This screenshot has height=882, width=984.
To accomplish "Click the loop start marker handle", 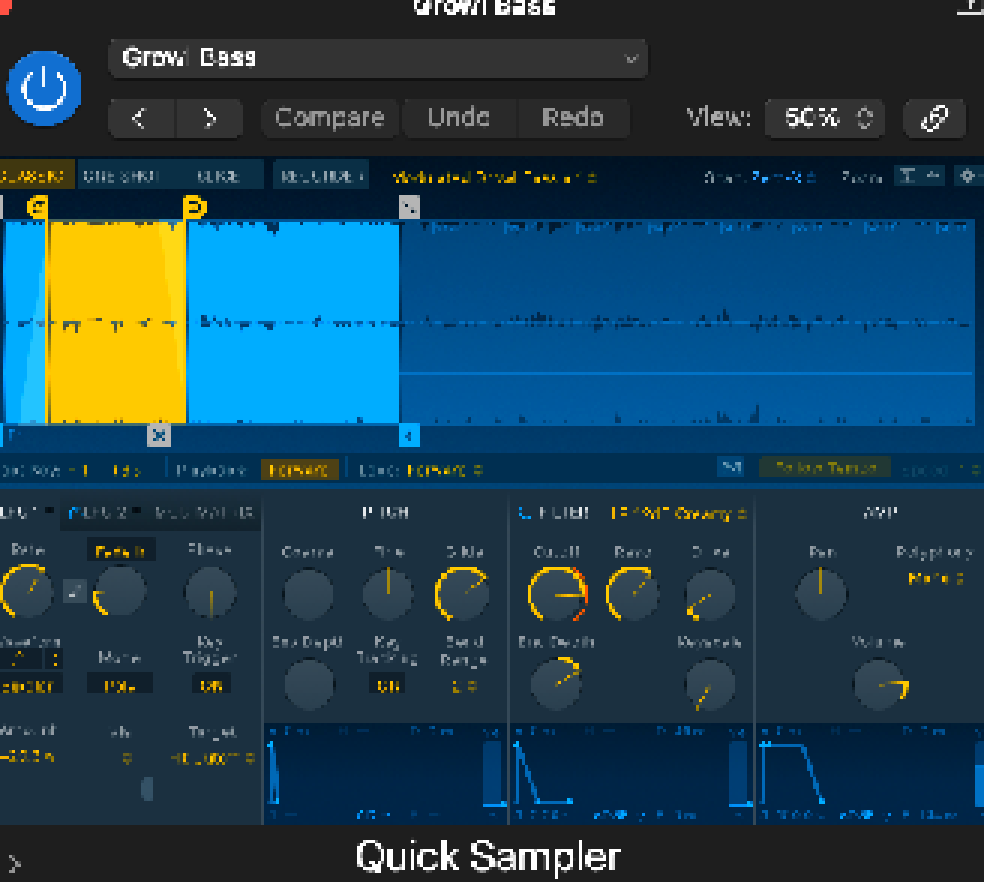I will [x=38, y=207].
